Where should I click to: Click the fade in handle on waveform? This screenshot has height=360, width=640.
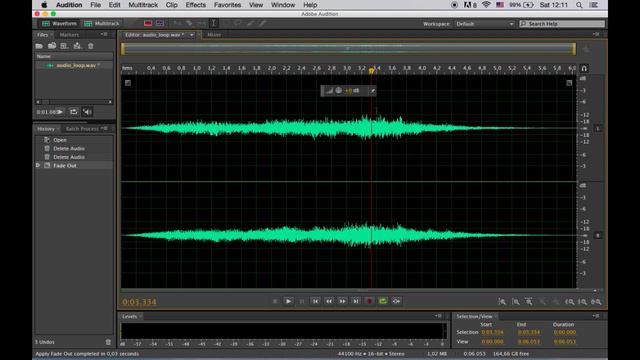pos(128,83)
